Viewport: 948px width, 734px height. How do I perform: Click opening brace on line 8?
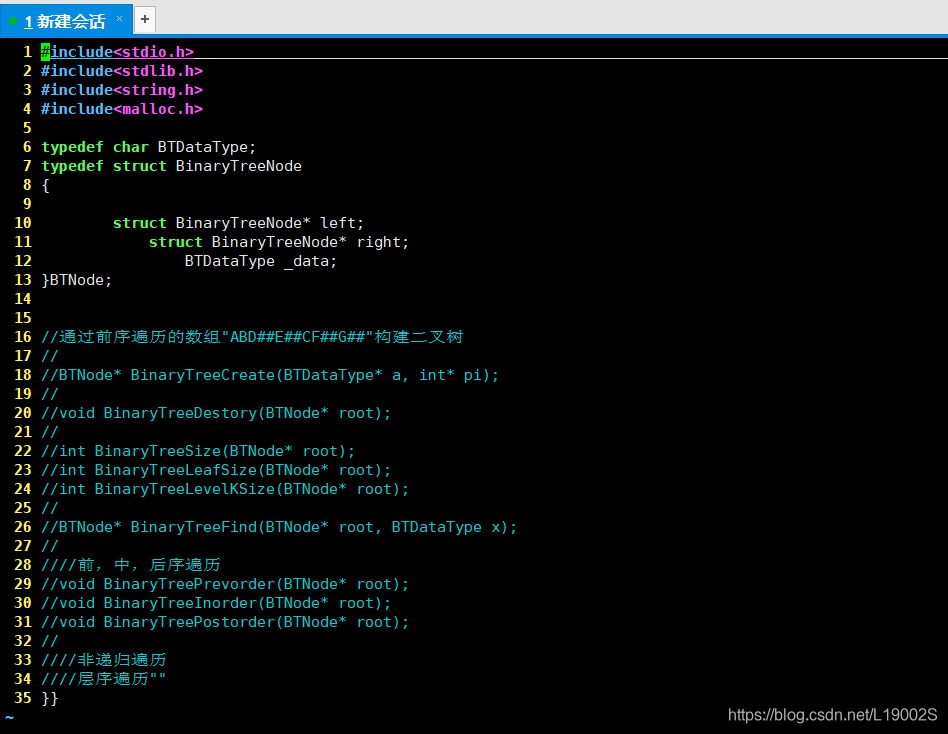[45, 185]
